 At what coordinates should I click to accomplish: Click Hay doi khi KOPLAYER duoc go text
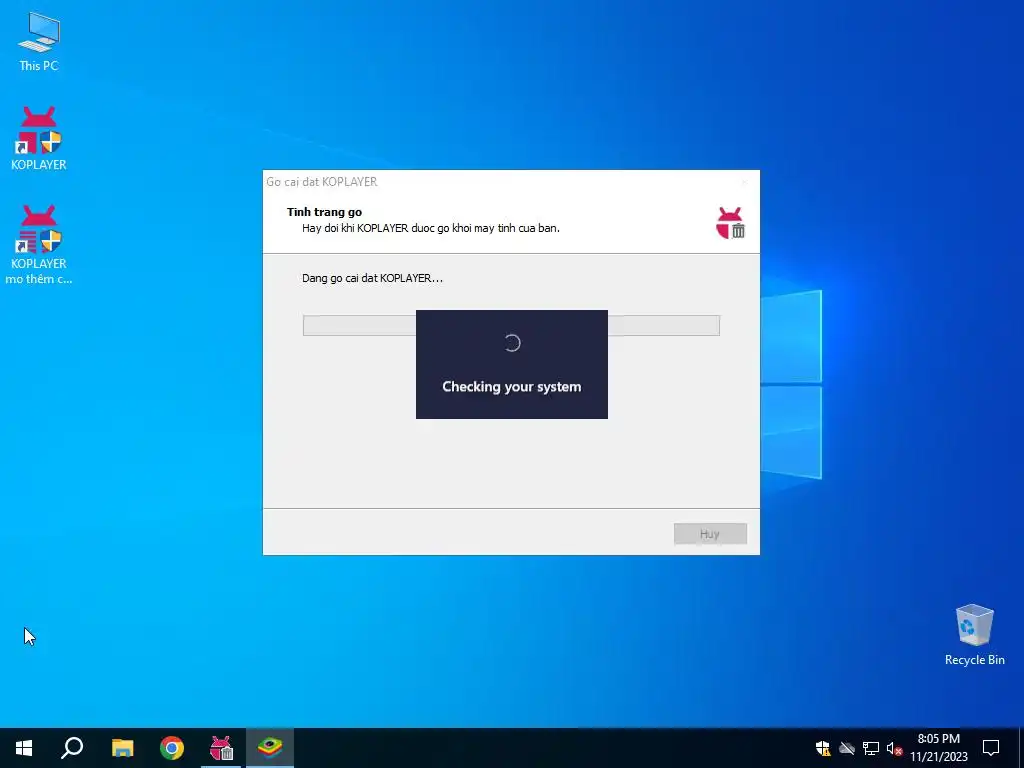(x=430, y=229)
